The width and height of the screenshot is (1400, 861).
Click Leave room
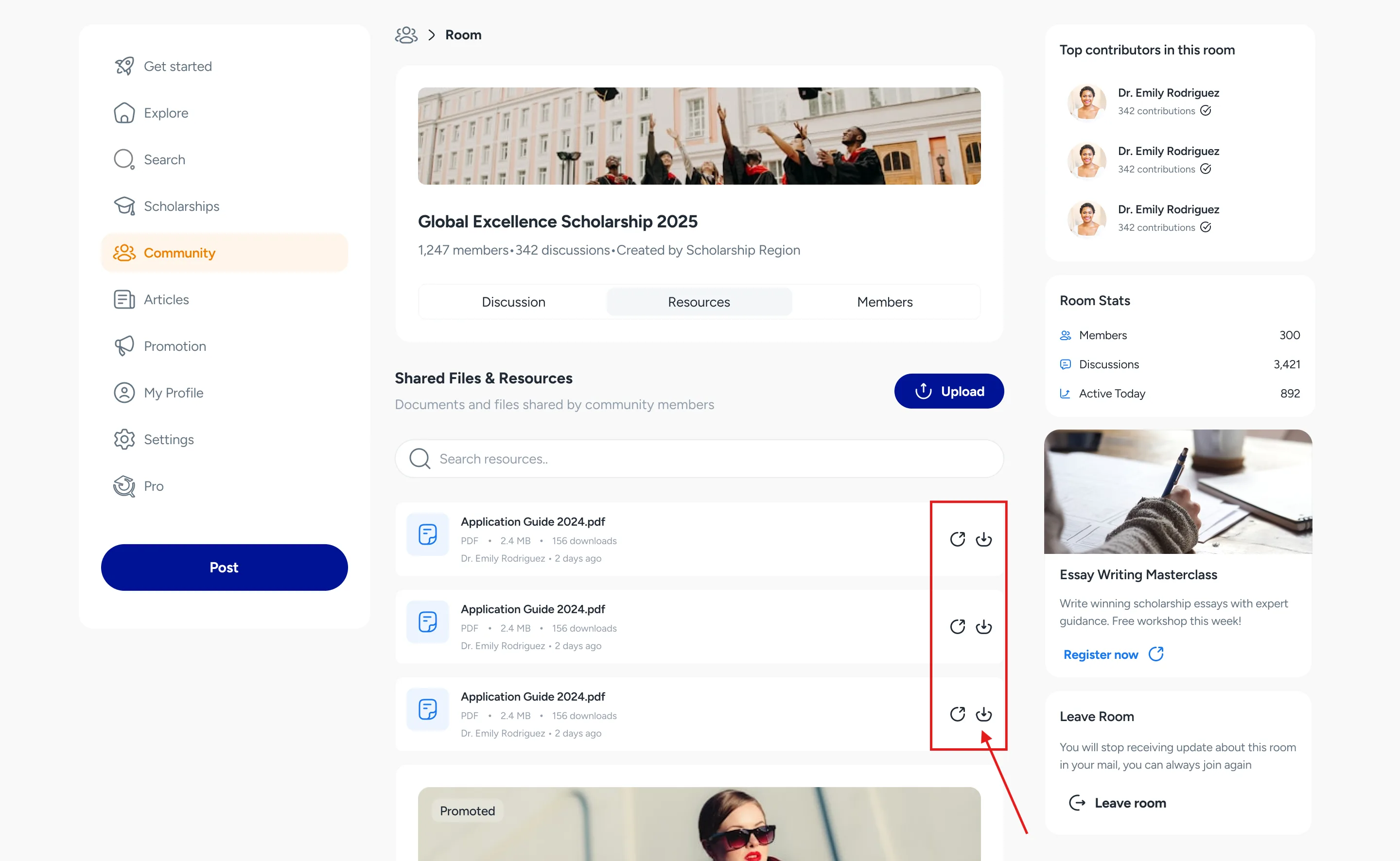pos(1118,803)
